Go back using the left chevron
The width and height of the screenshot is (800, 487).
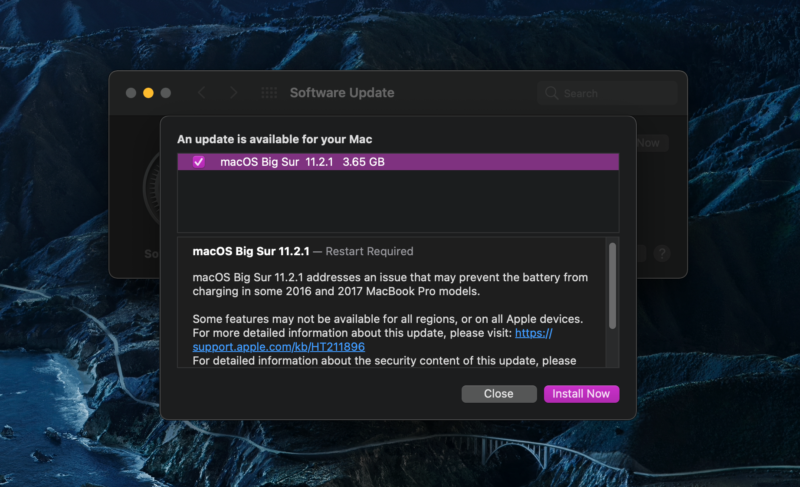(x=202, y=93)
